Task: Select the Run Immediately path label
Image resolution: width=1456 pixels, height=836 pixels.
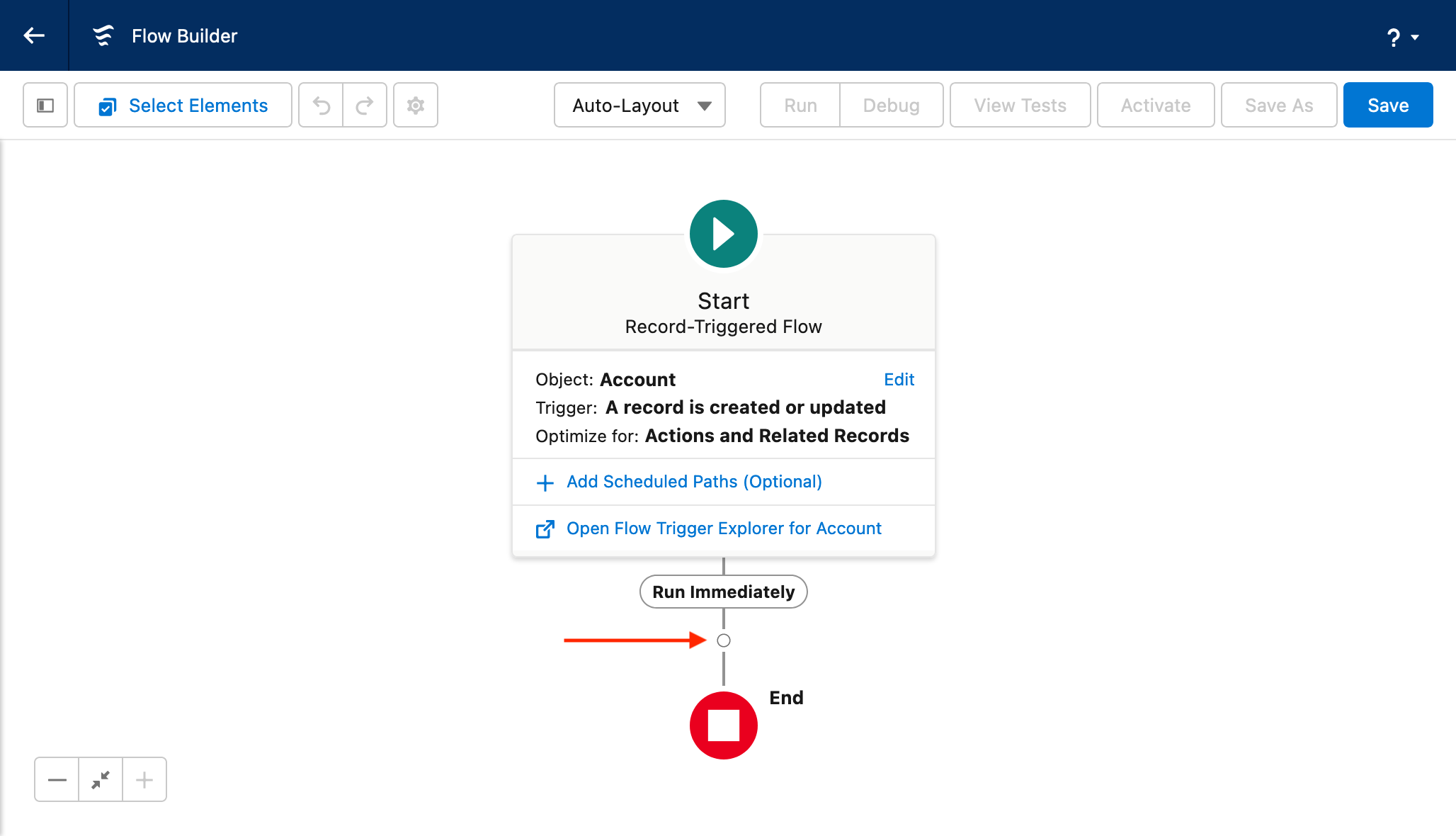Action: [x=723, y=592]
